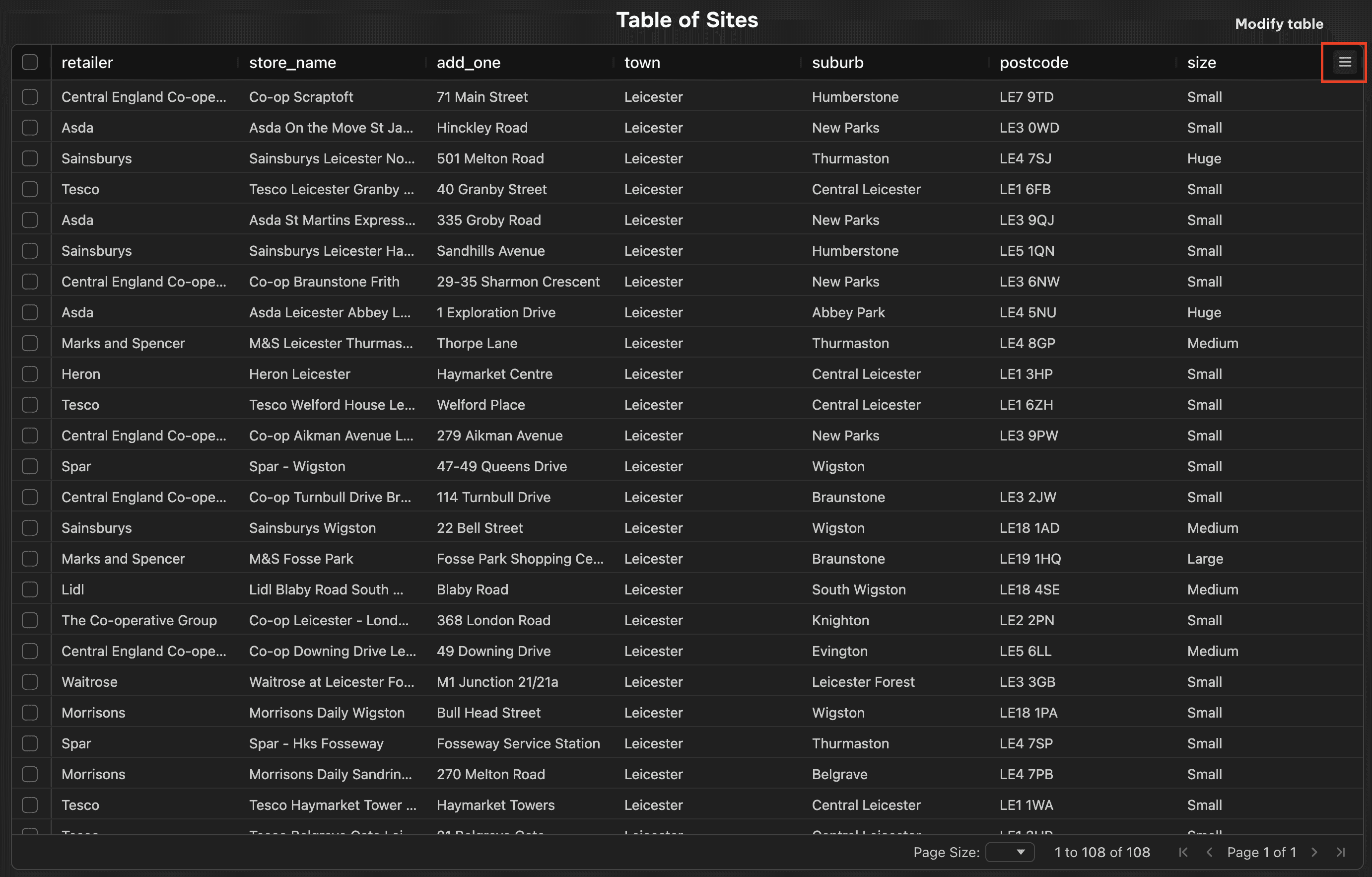Check the M&S Fosse Park row

pos(30,559)
